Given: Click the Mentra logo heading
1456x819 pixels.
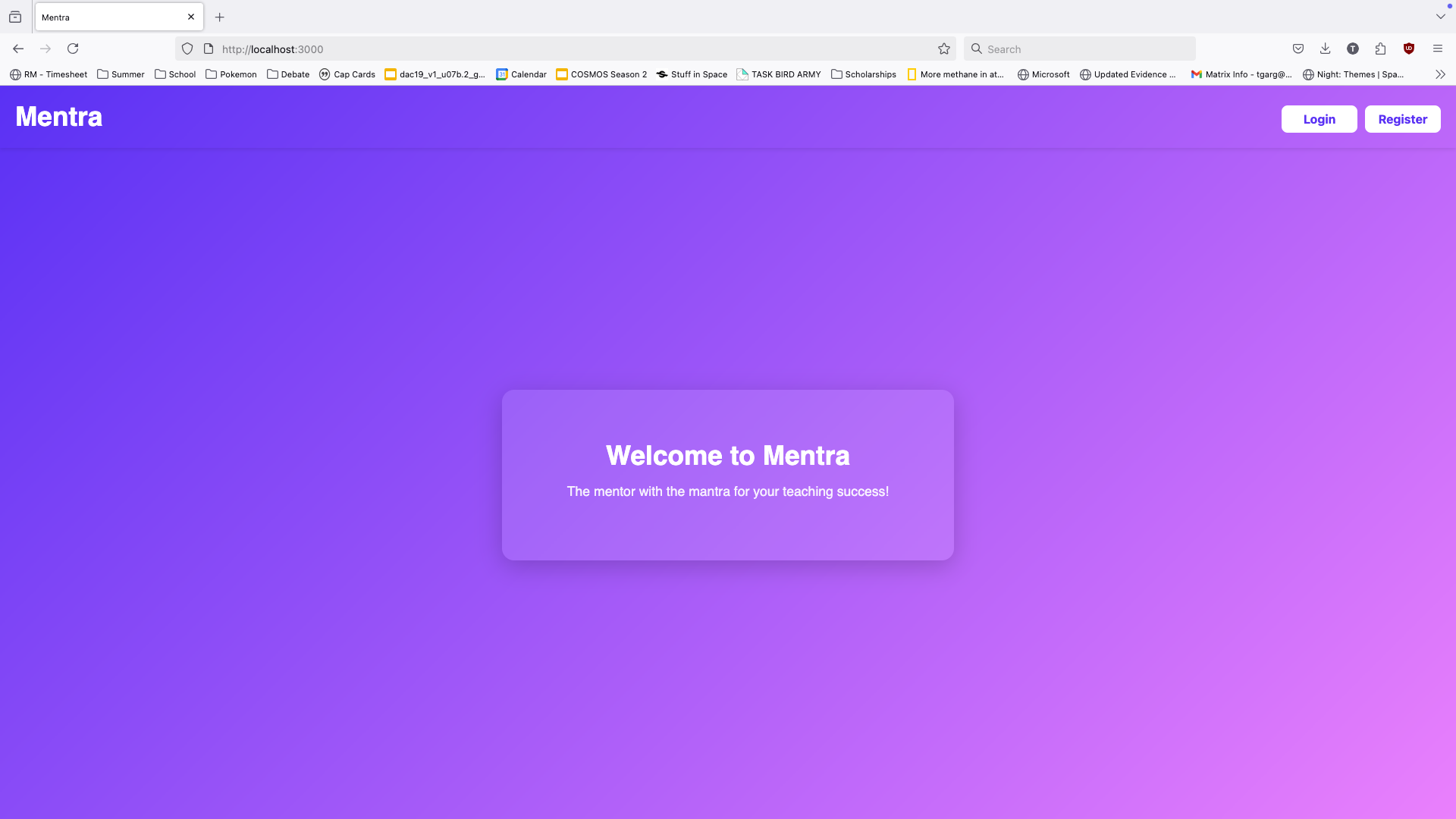Looking at the screenshot, I should [x=59, y=117].
